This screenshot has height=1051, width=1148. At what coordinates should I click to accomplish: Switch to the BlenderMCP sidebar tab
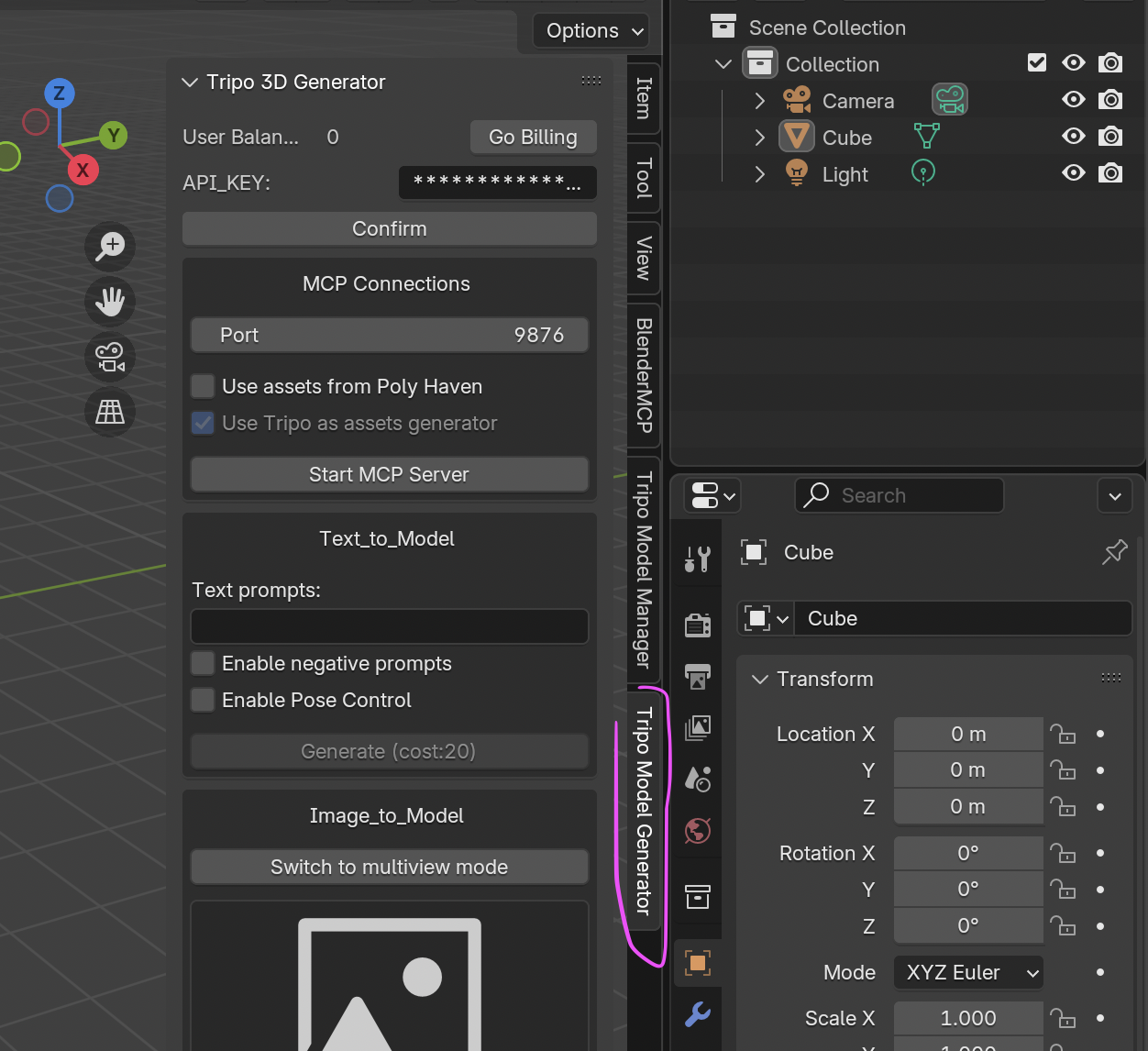pos(644,375)
